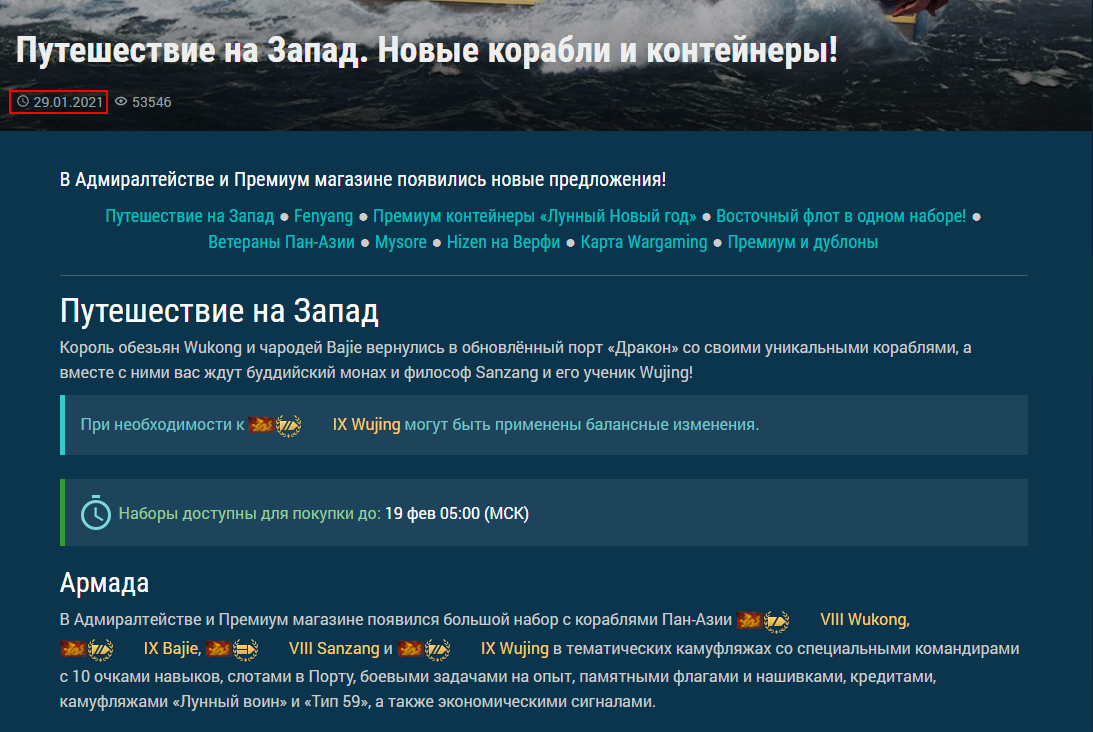Screen dimensions: 1093x732
Task: Click Pan-Asia flag icon before VIII Wukong
Action: [x=749, y=620]
